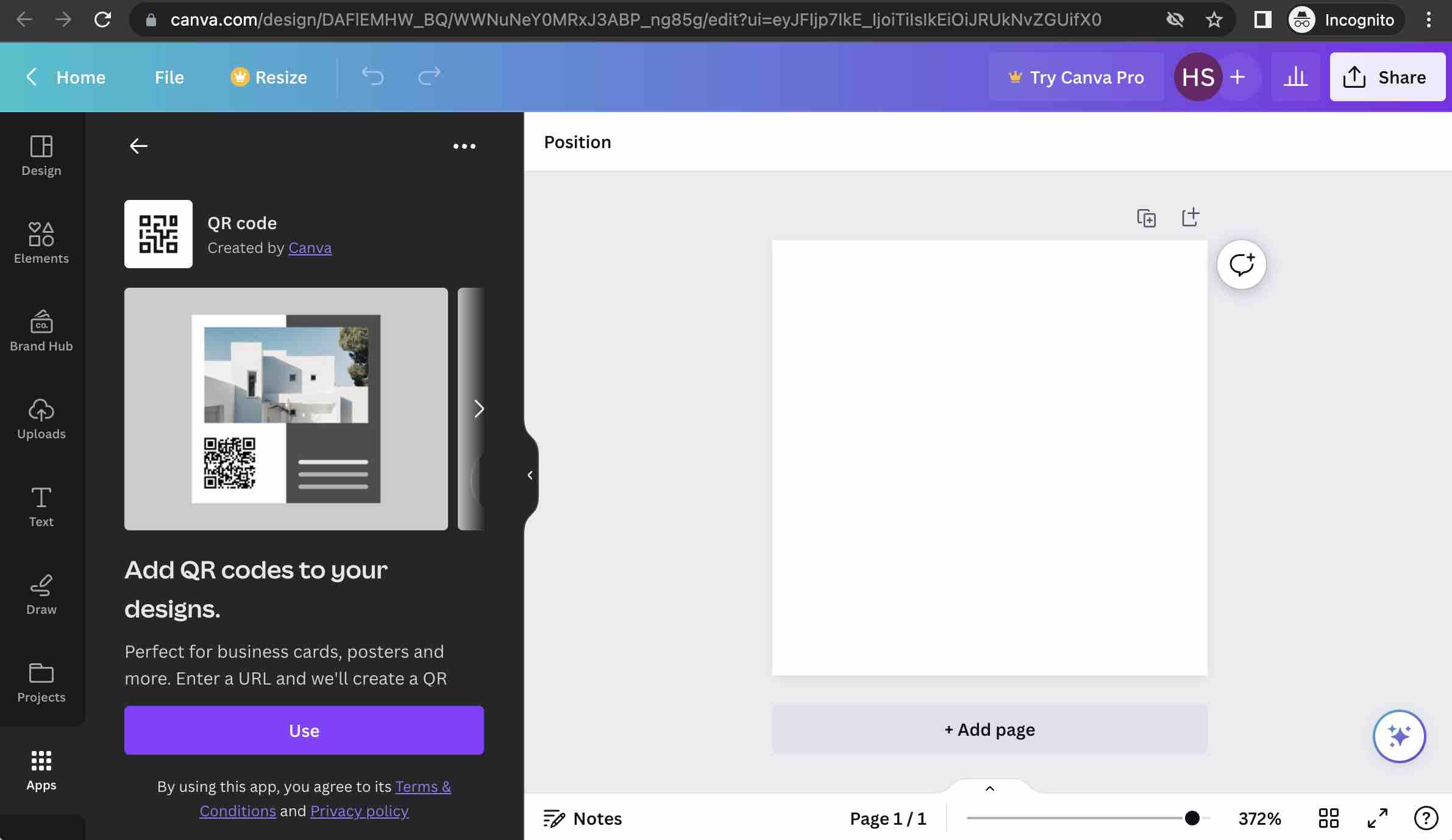Click the 372% zoom level value

[x=1259, y=818]
